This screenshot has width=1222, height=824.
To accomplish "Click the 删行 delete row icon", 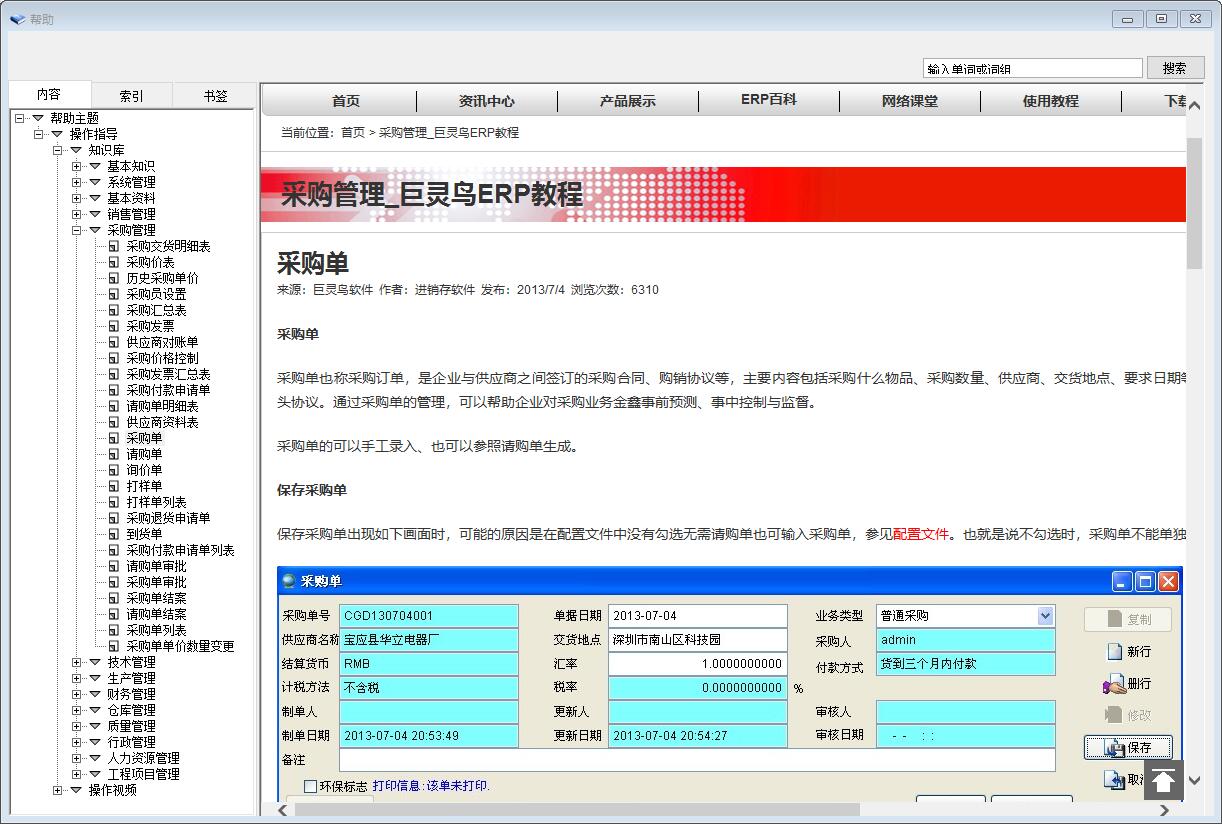I will 1115,685.
